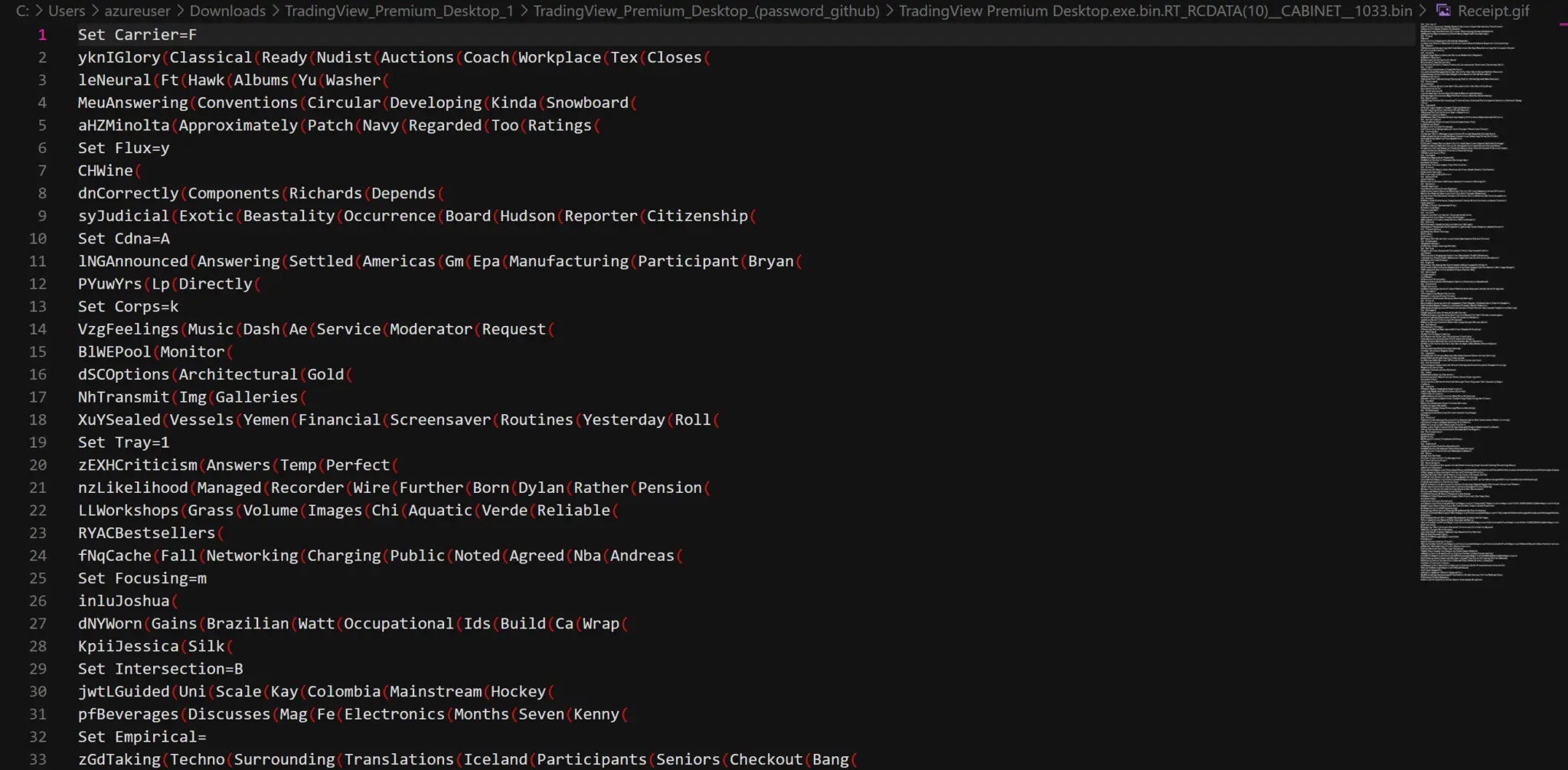Image resolution: width=1568 pixels, height=770 pixels.
Task: Select line number 25 in gutter
Action: pyautogui.click(x=38, y=579)
